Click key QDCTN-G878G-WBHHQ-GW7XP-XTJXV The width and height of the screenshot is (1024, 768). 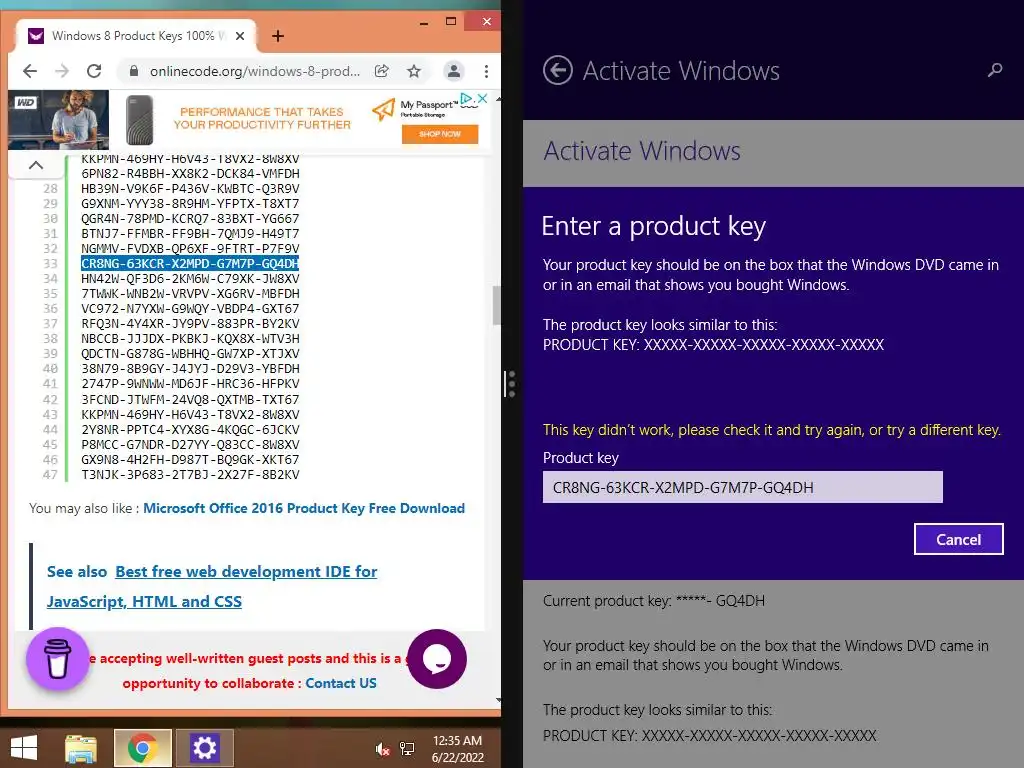click(190, 354)
